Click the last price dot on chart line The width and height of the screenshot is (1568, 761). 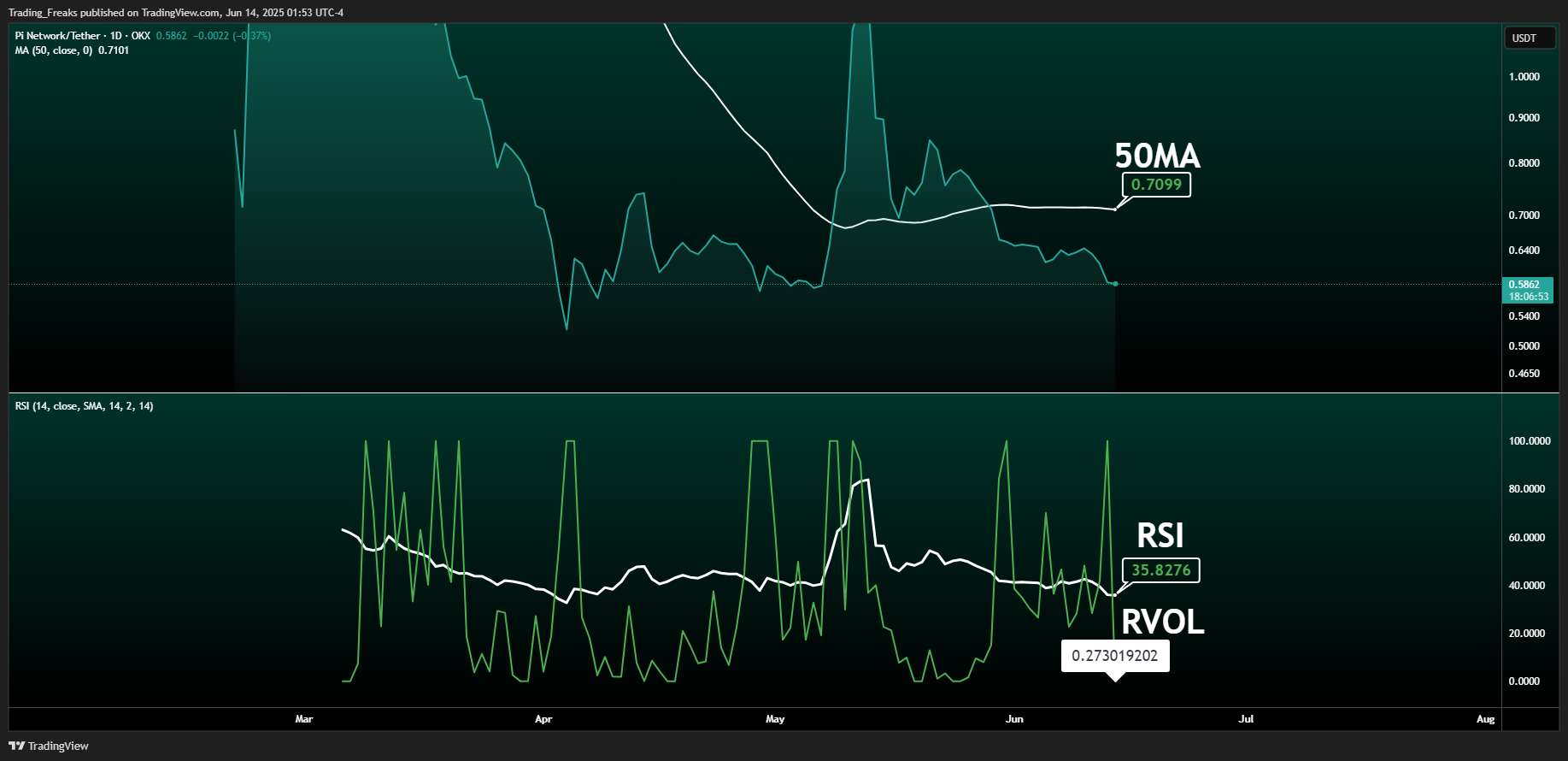click(1115, 284)
